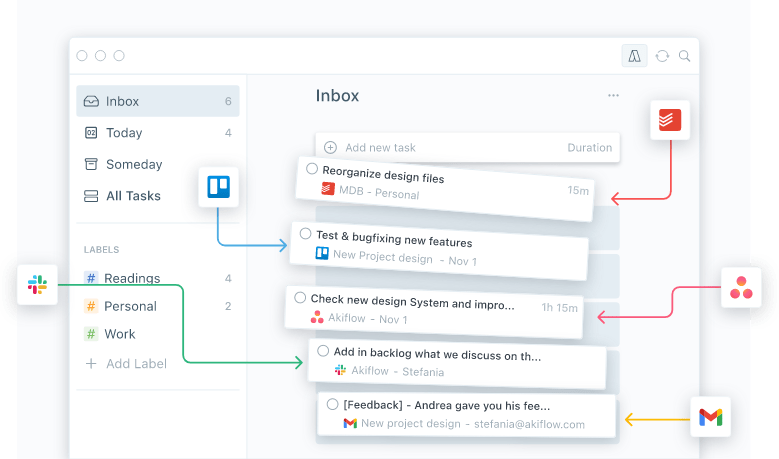This screenshot has height=459, width=779.
Task: Click the Add new task field
Action: 380,148
